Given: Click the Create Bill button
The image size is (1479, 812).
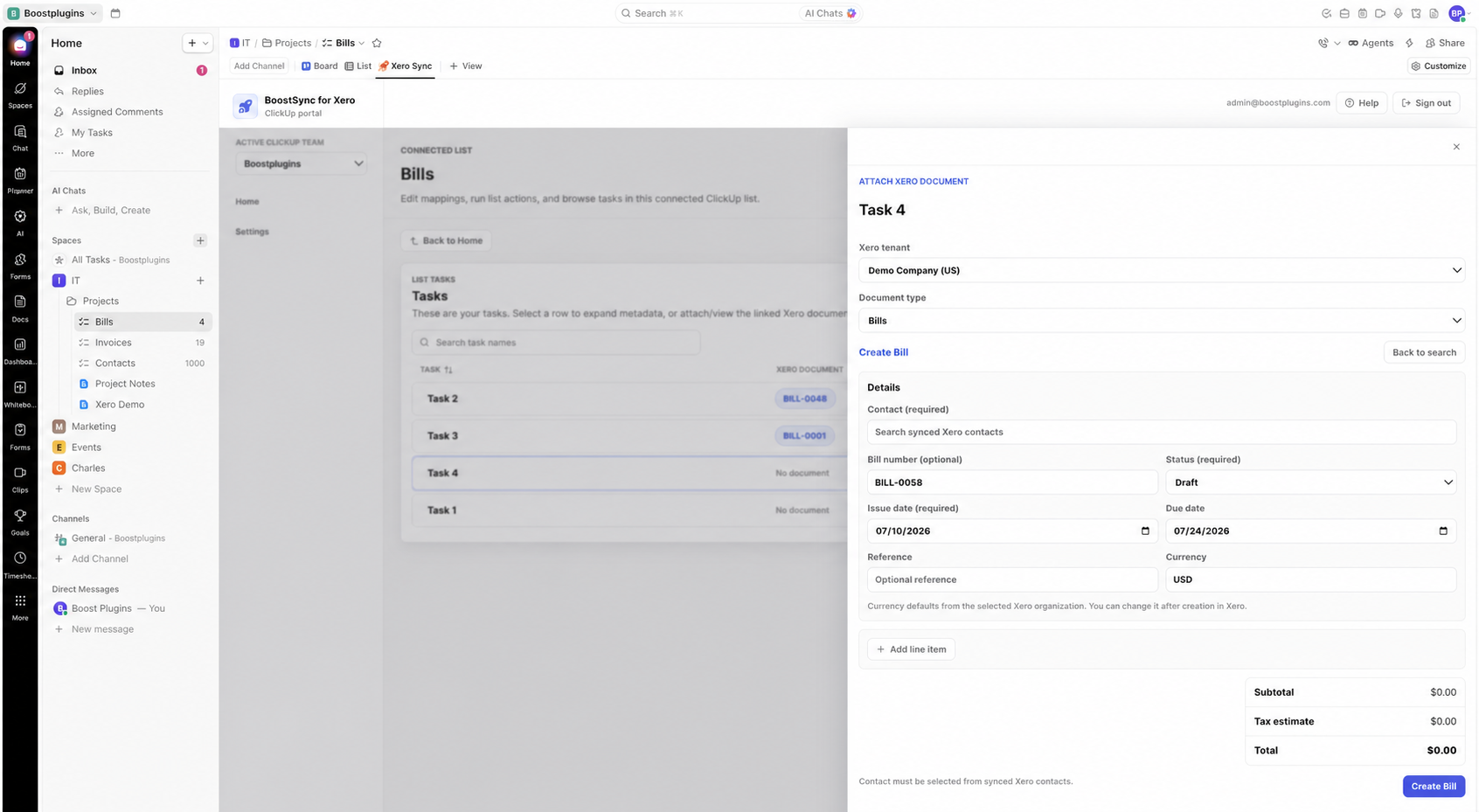Looking at the screenshot, I should pos(1434,786).
